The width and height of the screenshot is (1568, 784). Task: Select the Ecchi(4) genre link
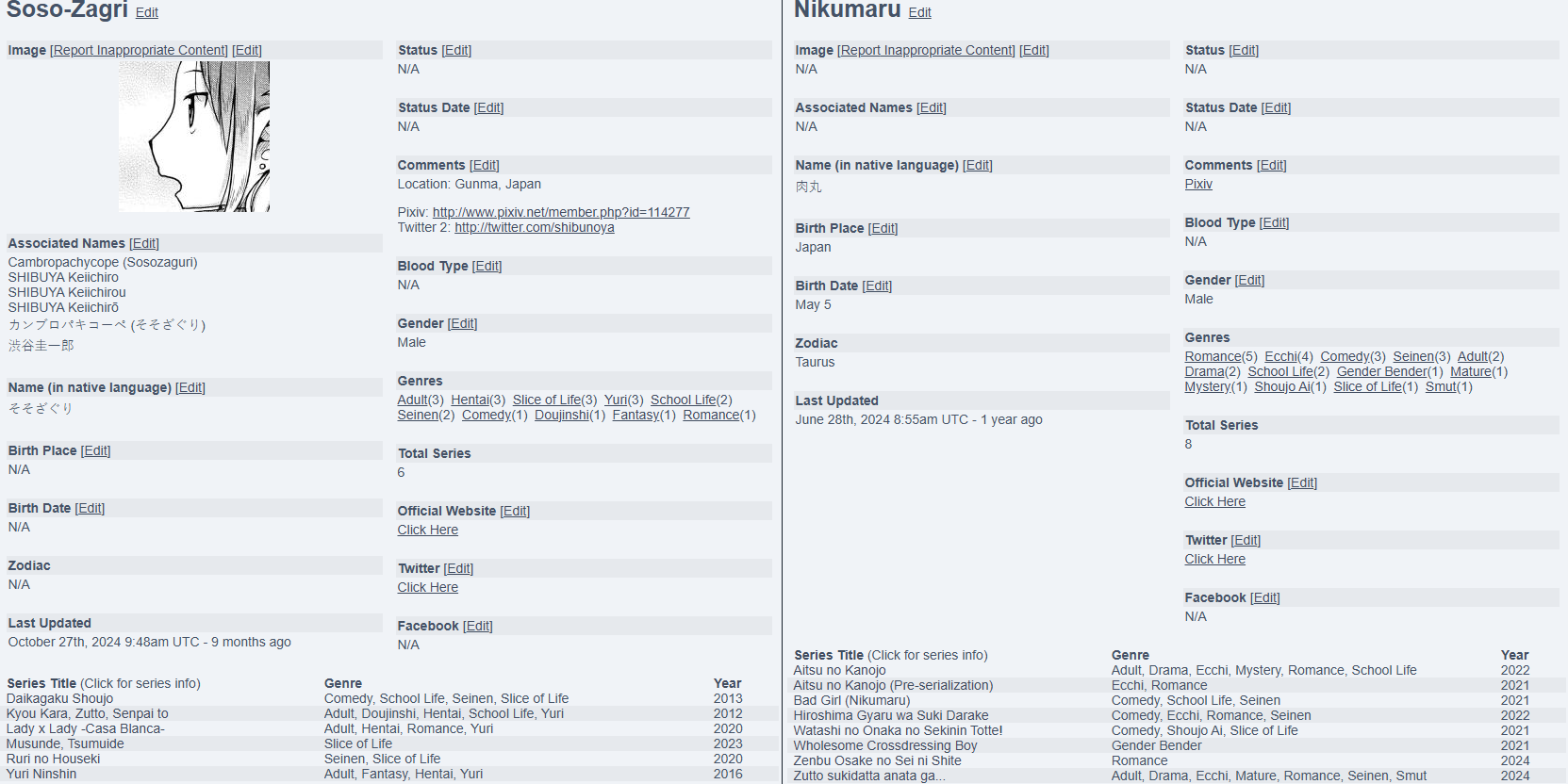click(1289, 356)
